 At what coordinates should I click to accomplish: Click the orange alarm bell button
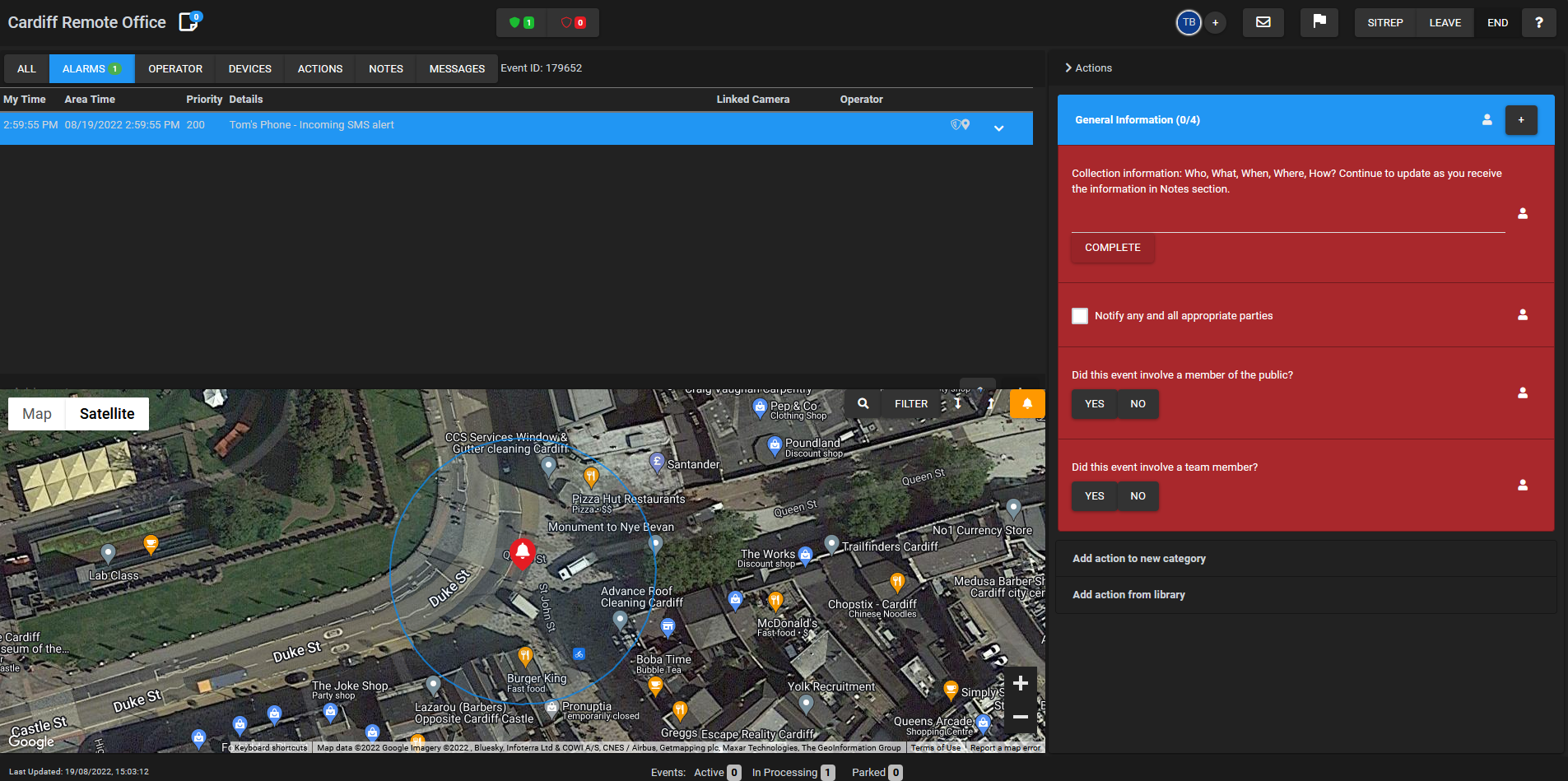pos(1027,403)
